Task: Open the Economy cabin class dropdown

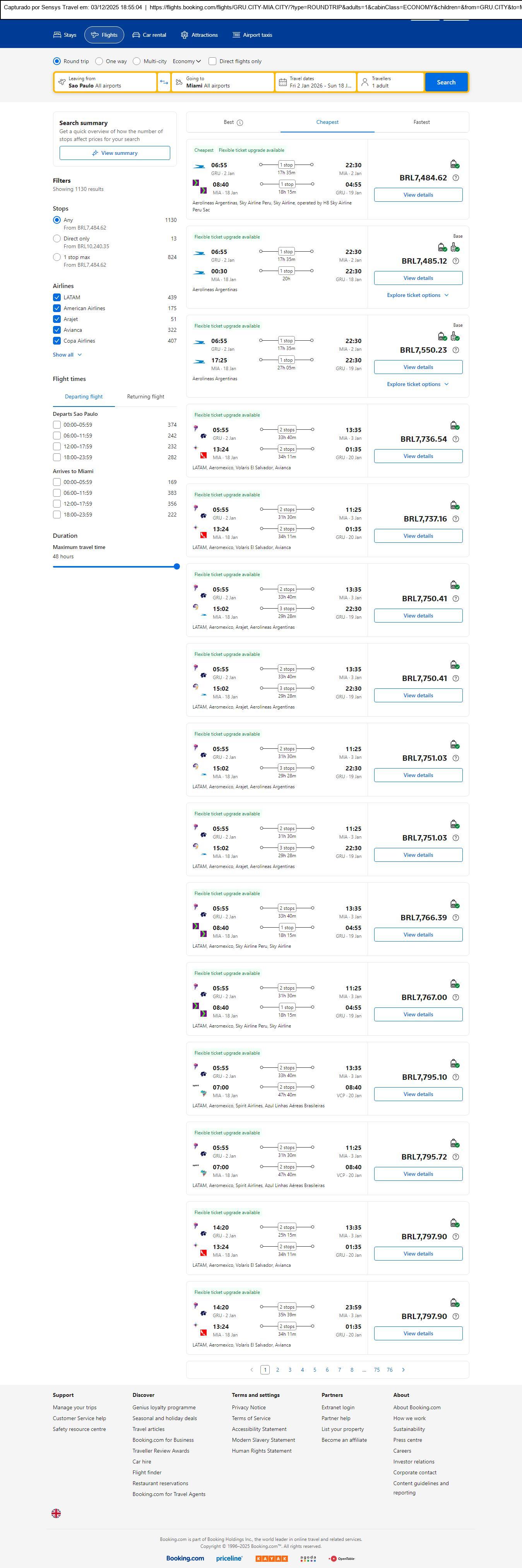Action: point(186,62)
